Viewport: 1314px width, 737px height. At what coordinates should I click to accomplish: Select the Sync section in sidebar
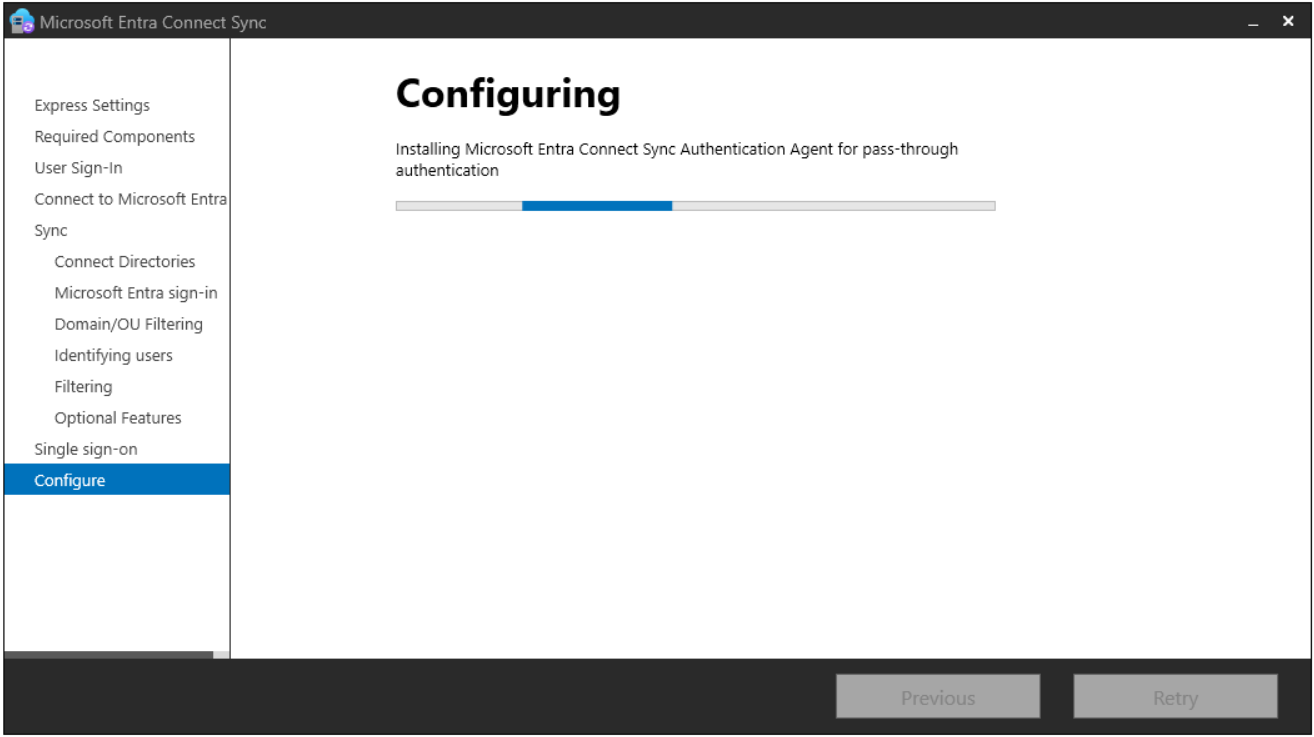pyautogui.click(x=51, y=230)
